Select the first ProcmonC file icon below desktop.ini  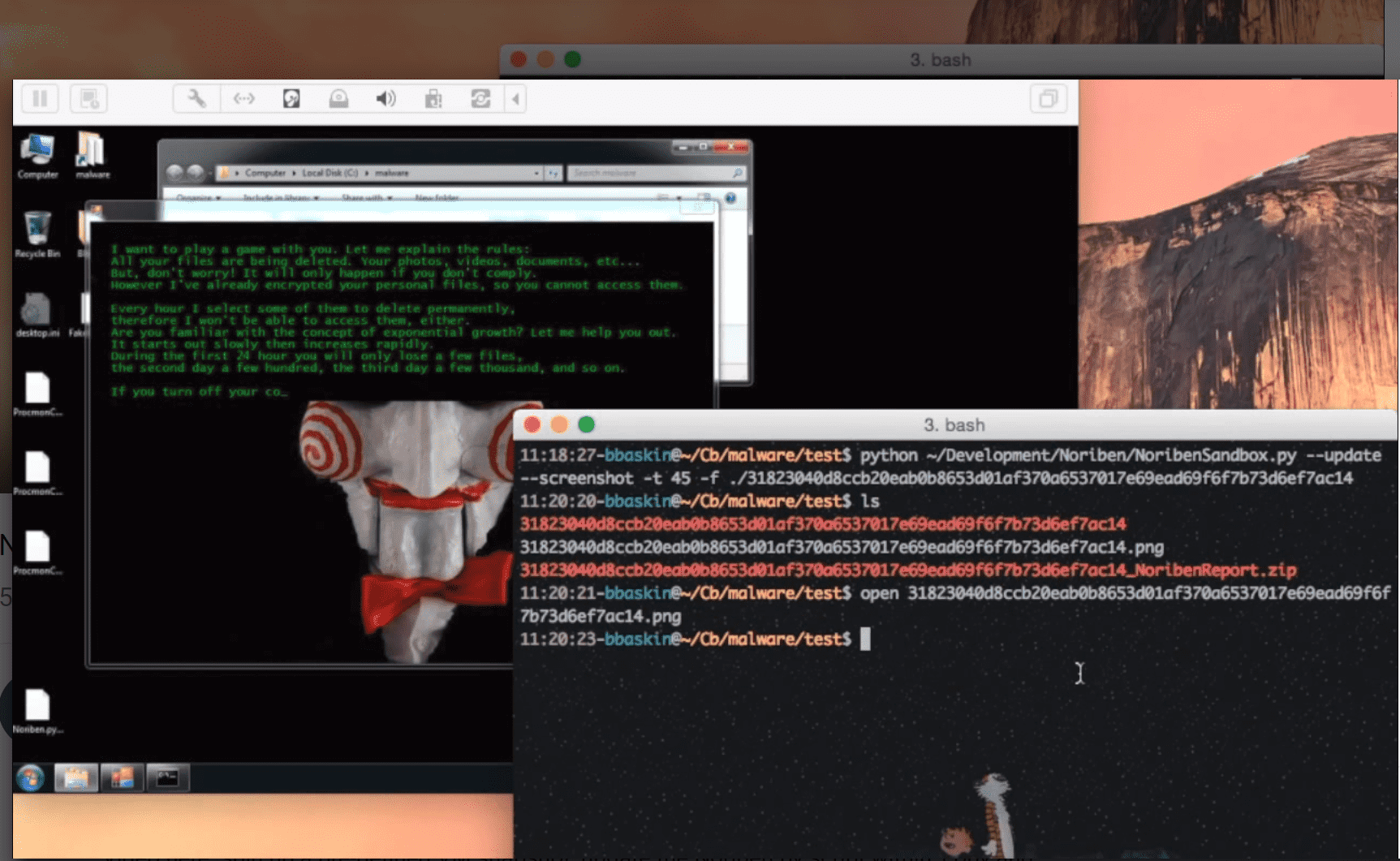click(x=37, y=394)
